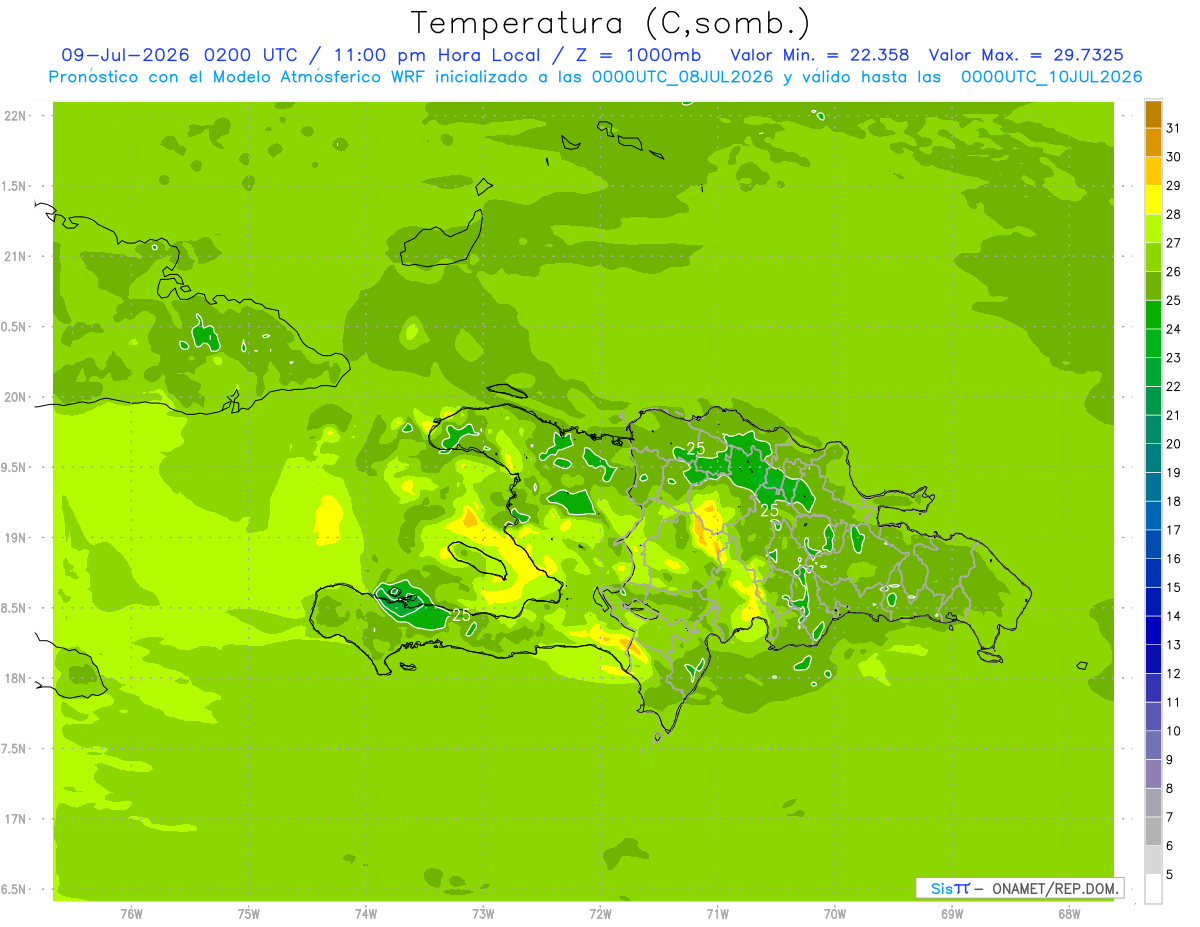Click the legend scale label '20'
The width and height of the screenshot is (1200, 927).
pyautogui.click(x=1173, y=443)
